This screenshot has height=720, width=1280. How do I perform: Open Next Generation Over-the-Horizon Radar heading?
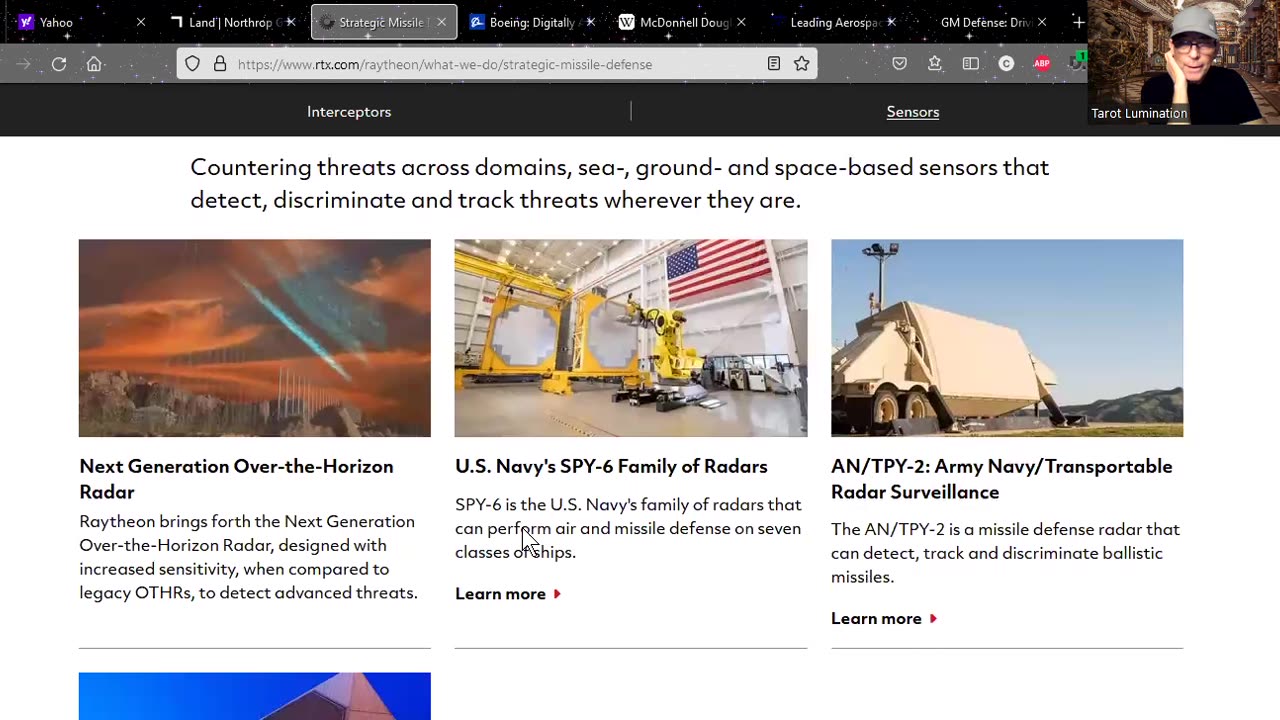point(236,479)
